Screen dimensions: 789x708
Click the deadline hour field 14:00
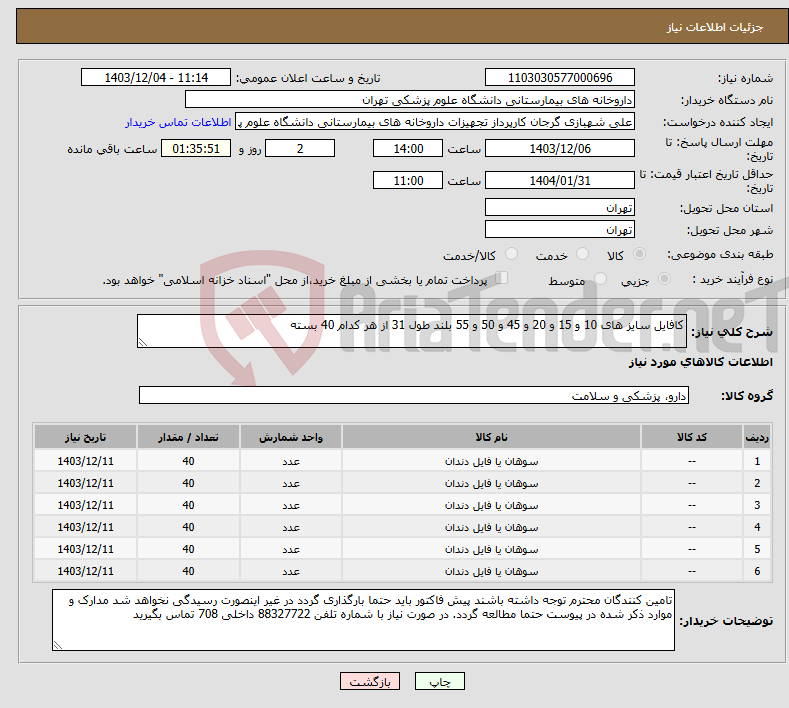408,148
